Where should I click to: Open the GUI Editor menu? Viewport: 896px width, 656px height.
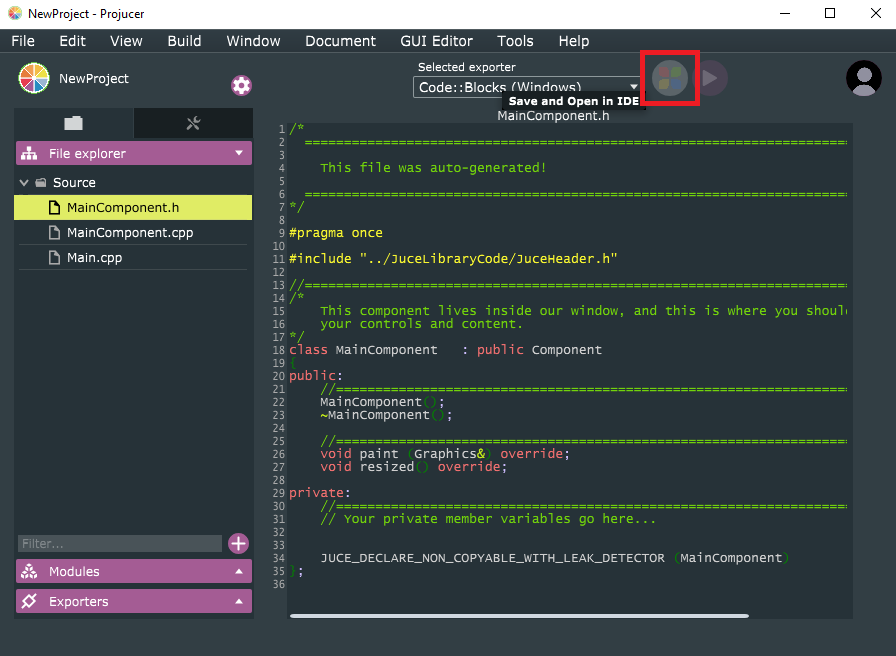point(437,41)
